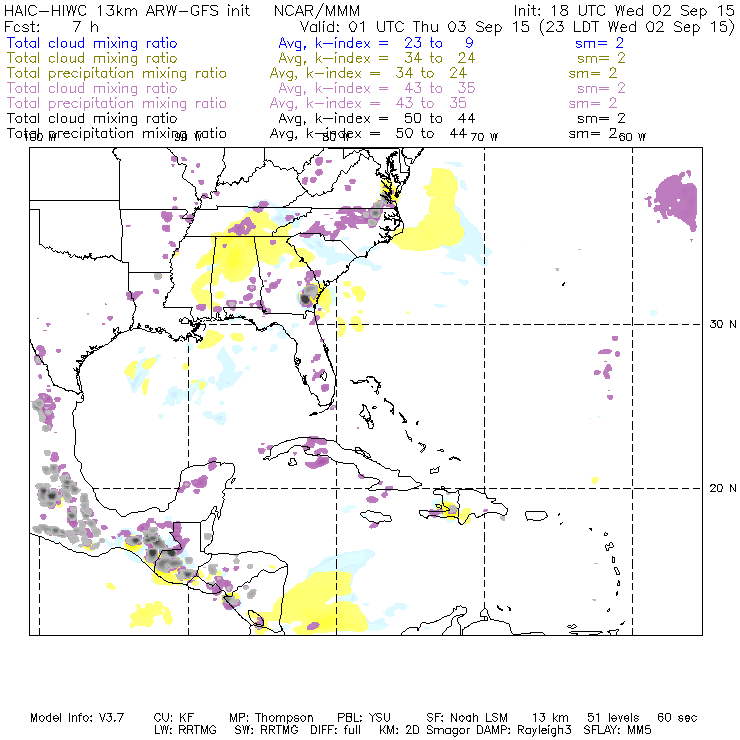Click the 'PBL: YSU' footer entry
The width and height of the screenshot is (740, 740).
[364, 718]
